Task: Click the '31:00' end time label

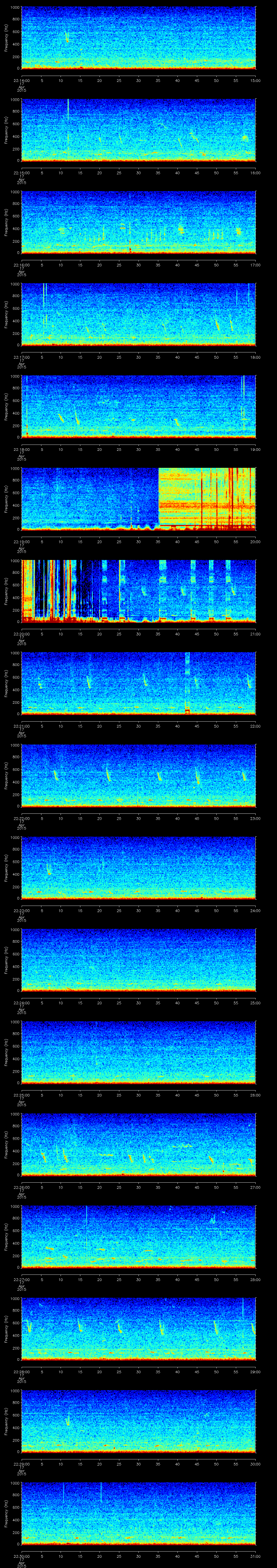Action: coord(255,1556)
